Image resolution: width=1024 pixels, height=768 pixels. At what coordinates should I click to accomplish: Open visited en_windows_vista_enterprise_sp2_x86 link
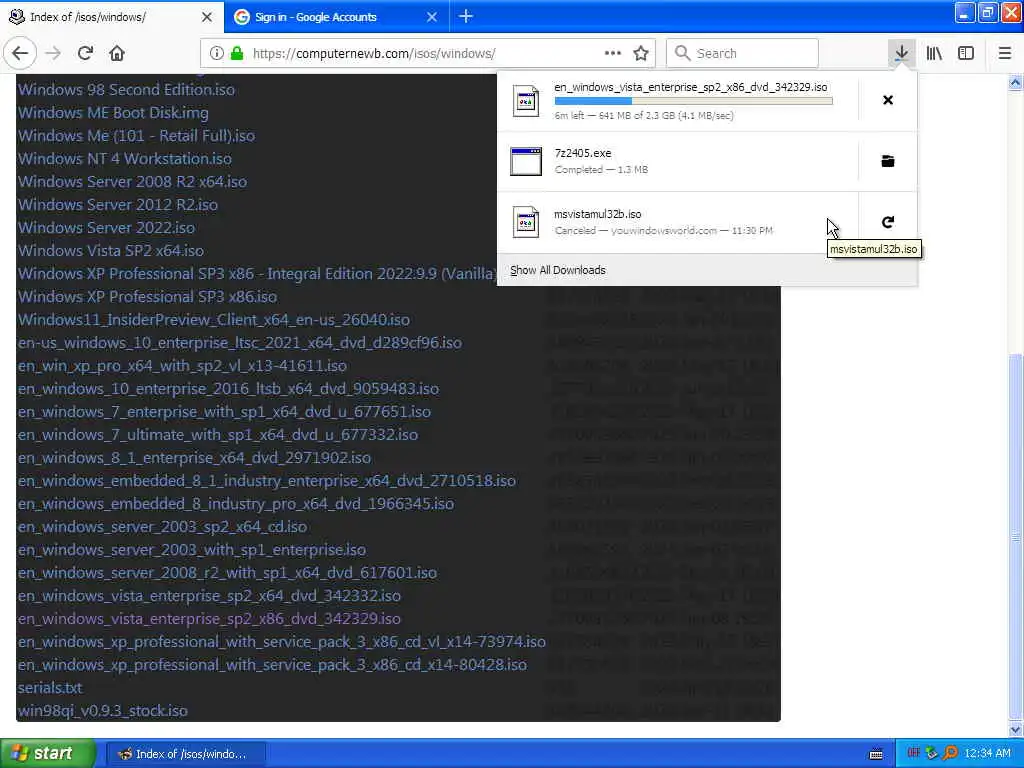tap(209, 618)
